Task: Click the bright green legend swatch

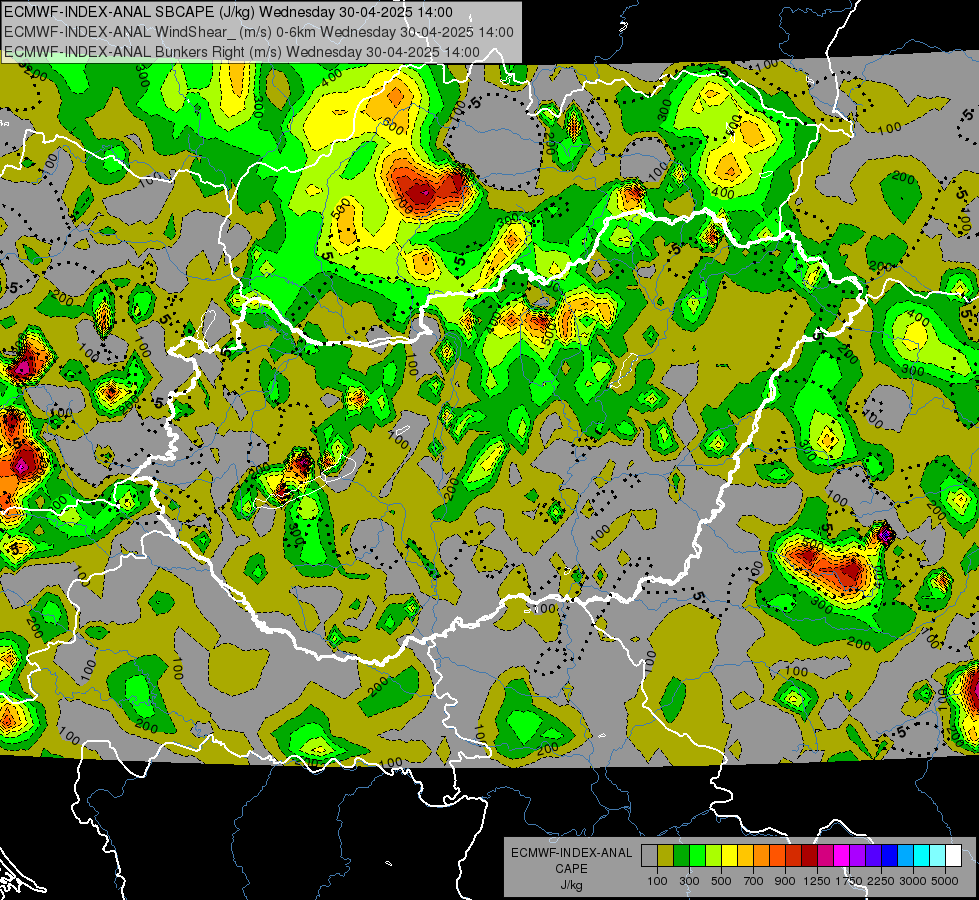Action: point(697,855)
